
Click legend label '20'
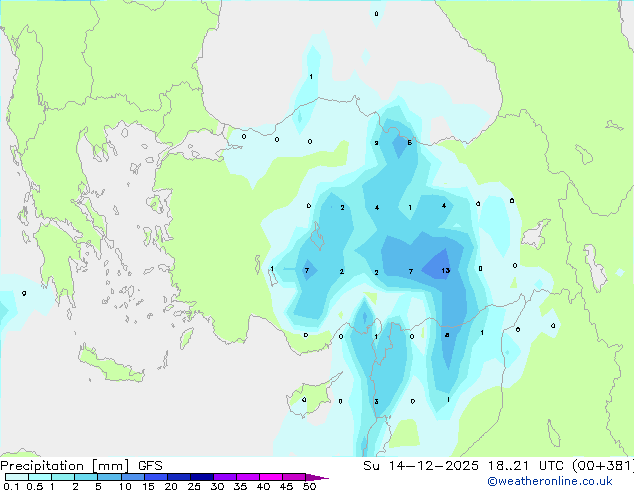171,486
